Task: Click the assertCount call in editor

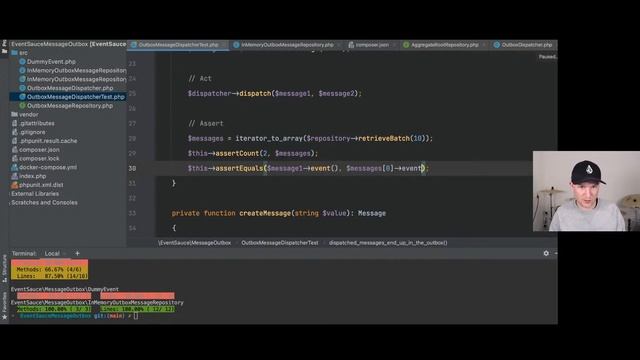Action: 237,153
